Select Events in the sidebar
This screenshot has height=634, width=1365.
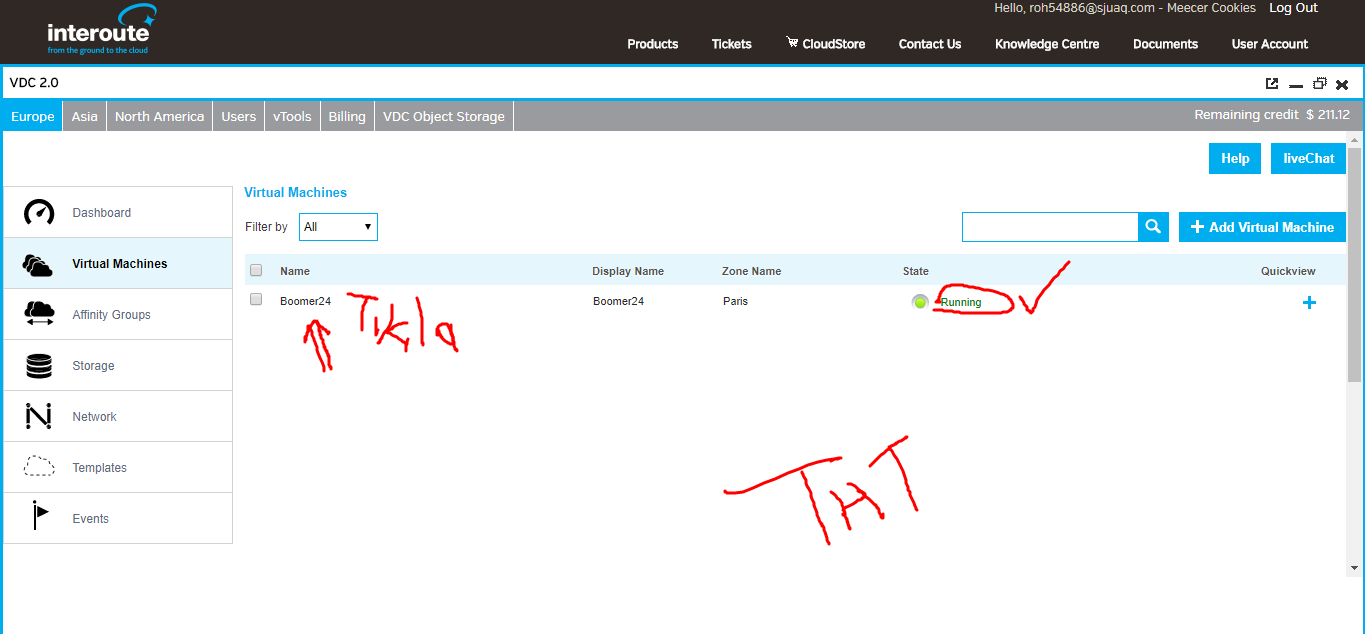coord(118,518)
